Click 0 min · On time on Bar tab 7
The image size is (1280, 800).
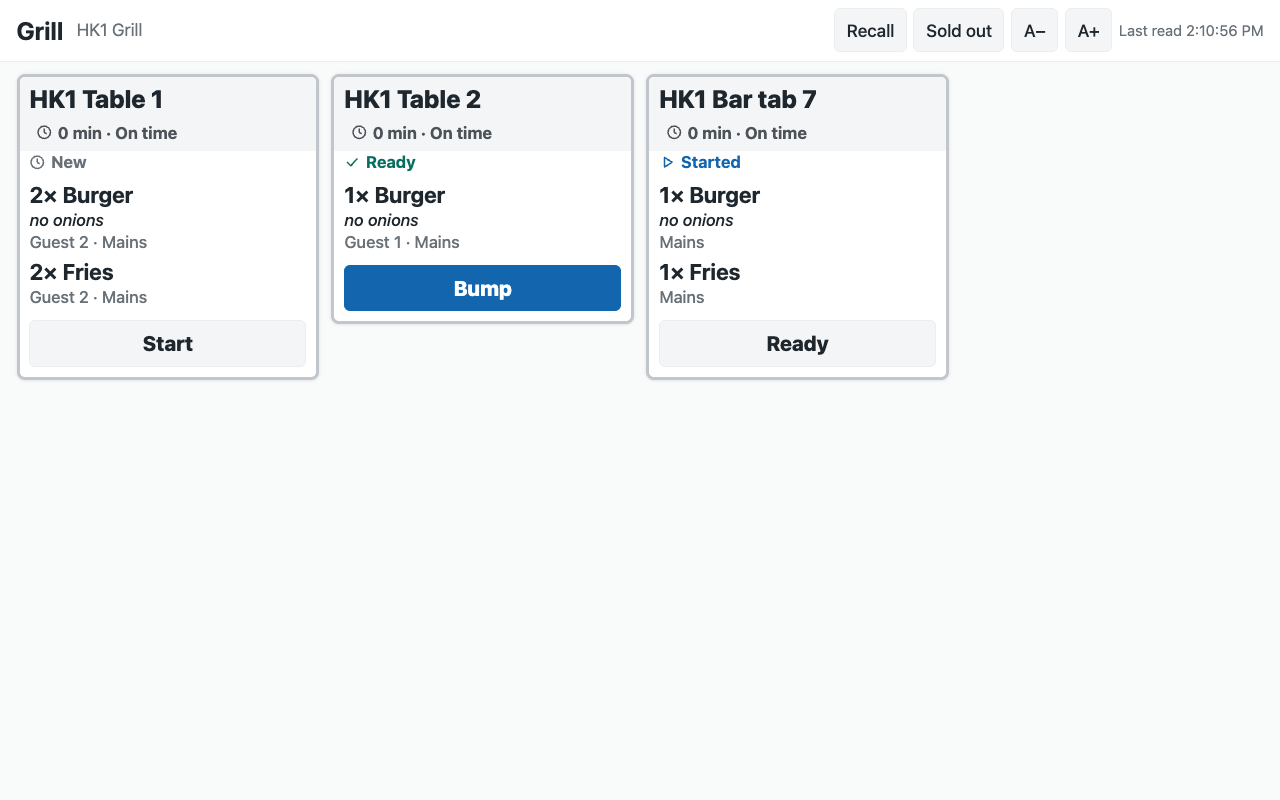[x=747, y=133]
